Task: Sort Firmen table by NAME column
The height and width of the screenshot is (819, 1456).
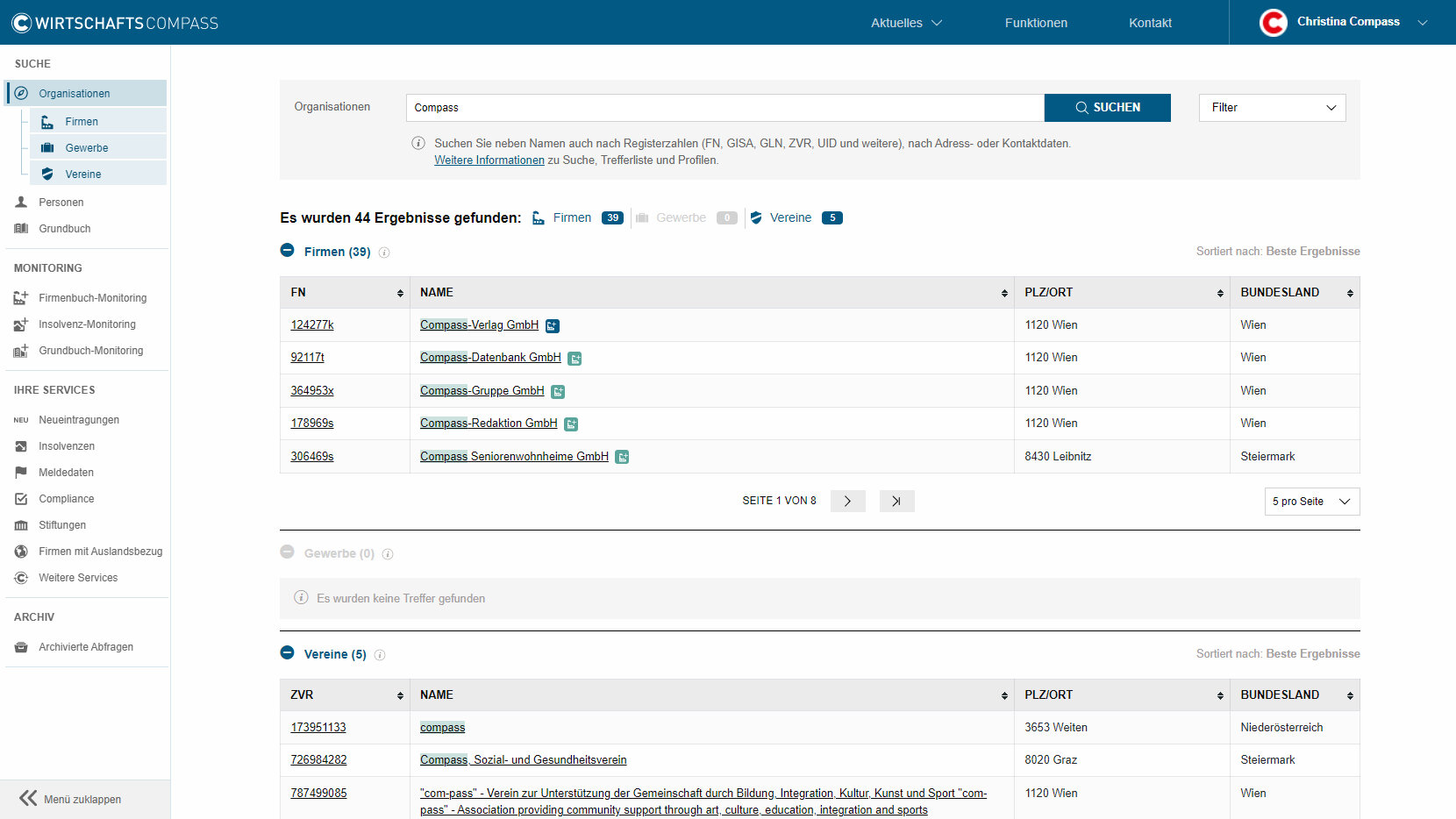Action: pyautogui.click(x=1004, y=293)
